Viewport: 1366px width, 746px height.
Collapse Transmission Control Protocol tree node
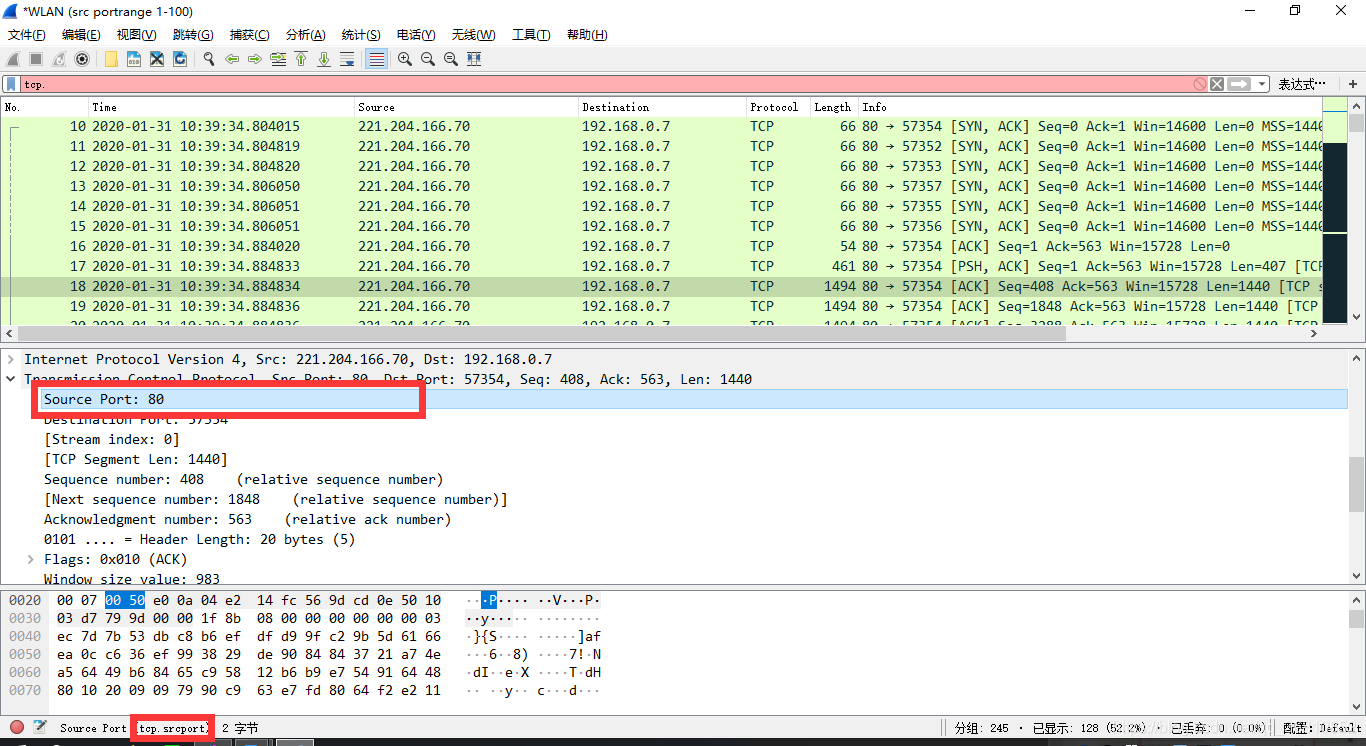pos(11,379)
